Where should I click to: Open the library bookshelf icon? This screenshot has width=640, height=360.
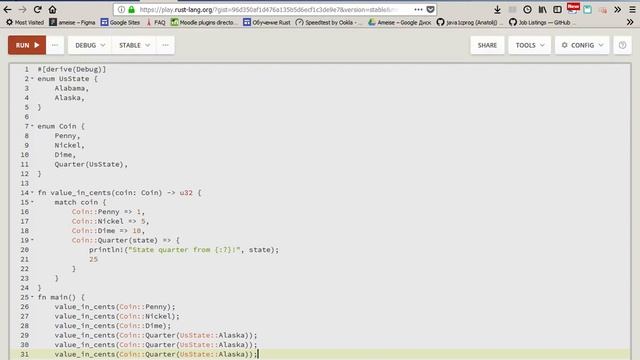(x=542, y=9)
